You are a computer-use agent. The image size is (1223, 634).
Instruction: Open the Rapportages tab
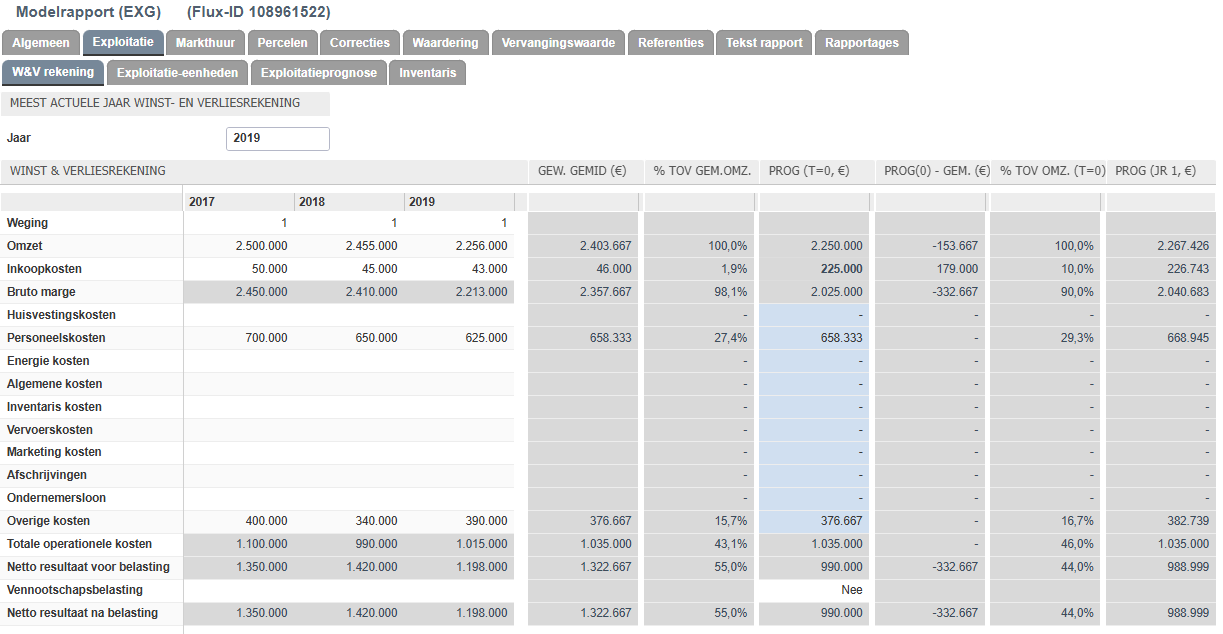point(861,43)
